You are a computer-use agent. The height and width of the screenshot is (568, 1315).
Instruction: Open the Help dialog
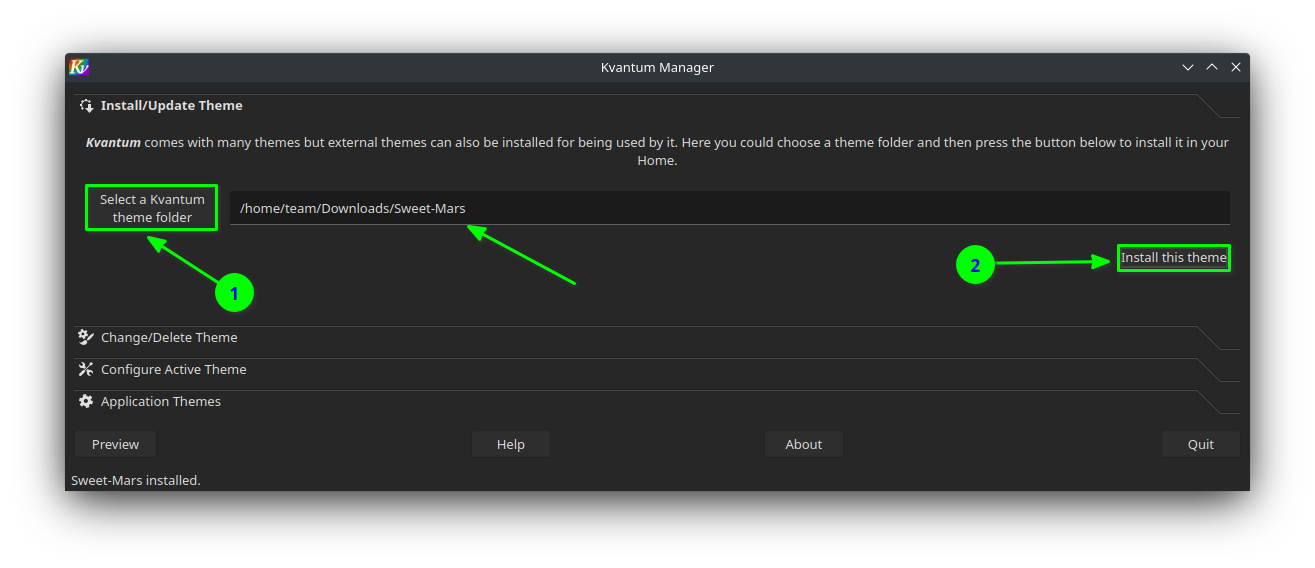(x=511, y=444)
